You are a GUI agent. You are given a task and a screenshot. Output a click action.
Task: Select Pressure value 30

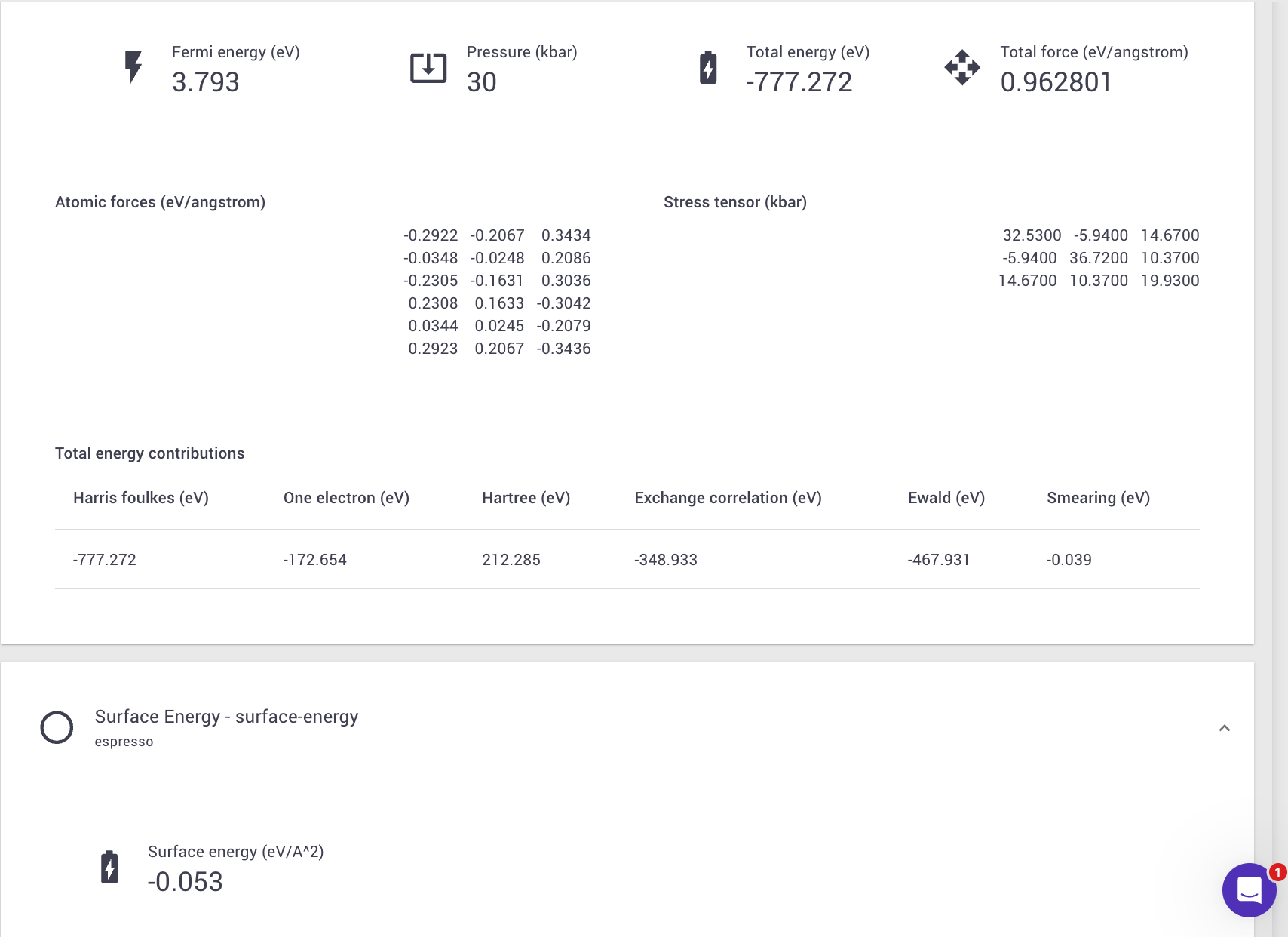[481, 81]
